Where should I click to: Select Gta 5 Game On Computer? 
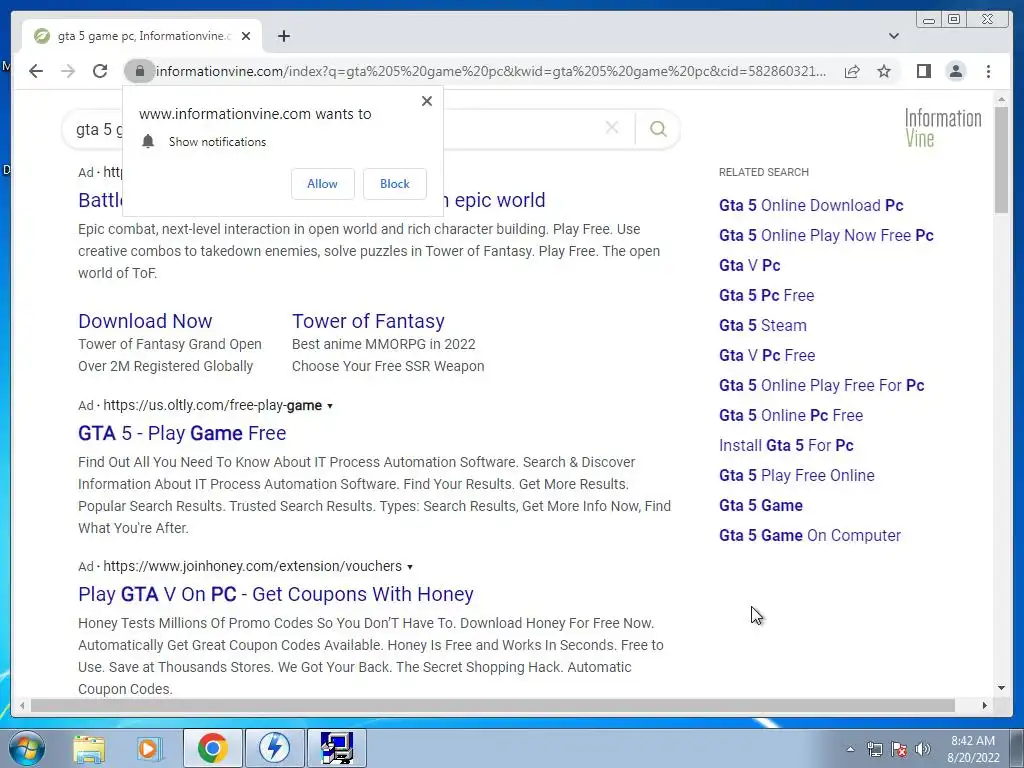[x=810, y=536]
